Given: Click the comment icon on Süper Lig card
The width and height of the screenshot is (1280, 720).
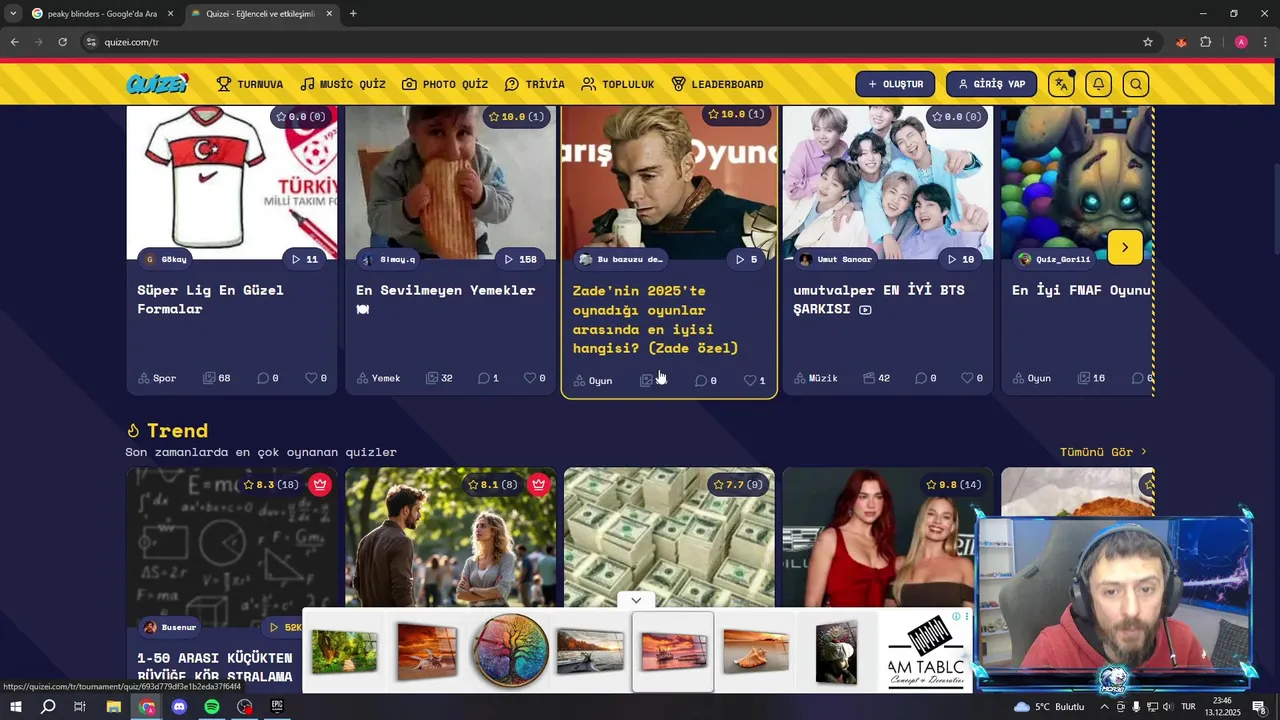Looking at the screenshot, I should coord(263,378).
